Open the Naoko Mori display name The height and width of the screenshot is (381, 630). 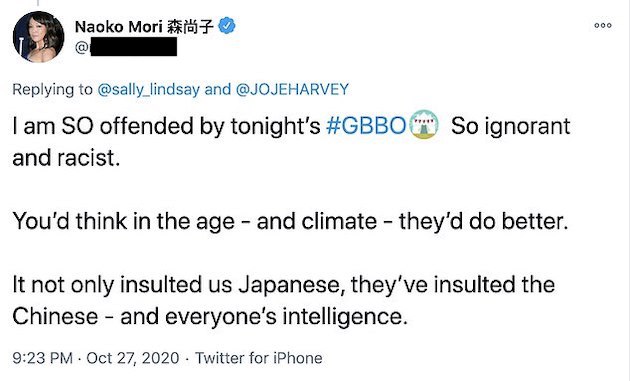coord(119,27)
